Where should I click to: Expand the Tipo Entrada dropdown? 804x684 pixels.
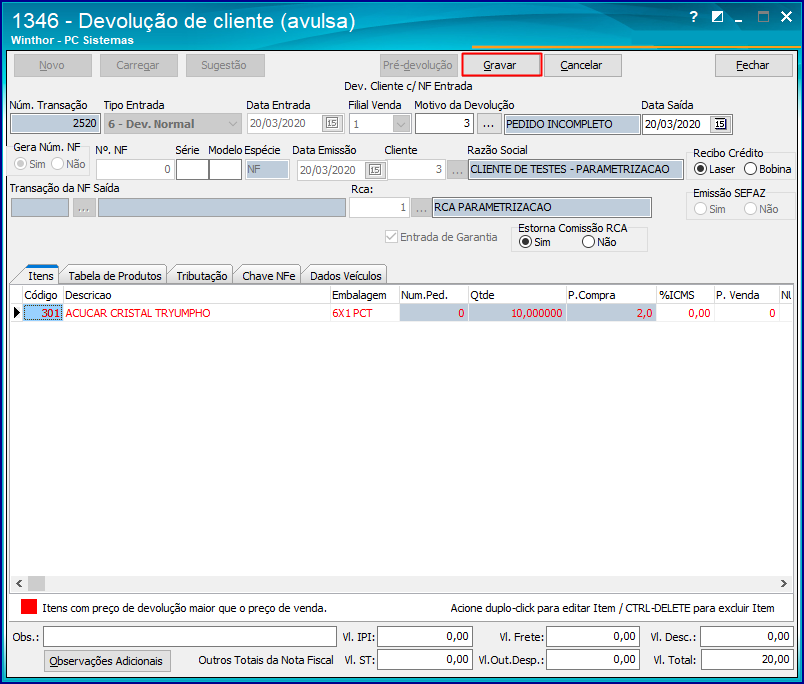point(233,124)
